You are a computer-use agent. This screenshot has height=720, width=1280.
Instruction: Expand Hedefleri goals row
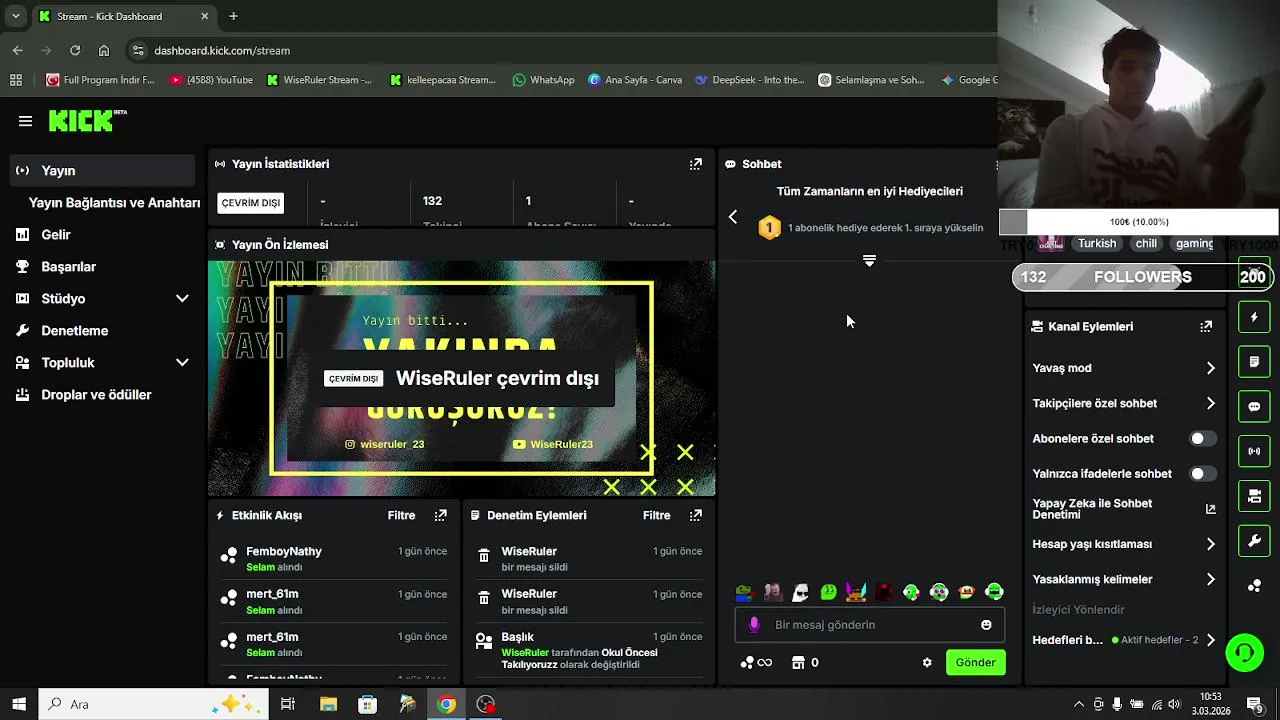(1124, 640)
